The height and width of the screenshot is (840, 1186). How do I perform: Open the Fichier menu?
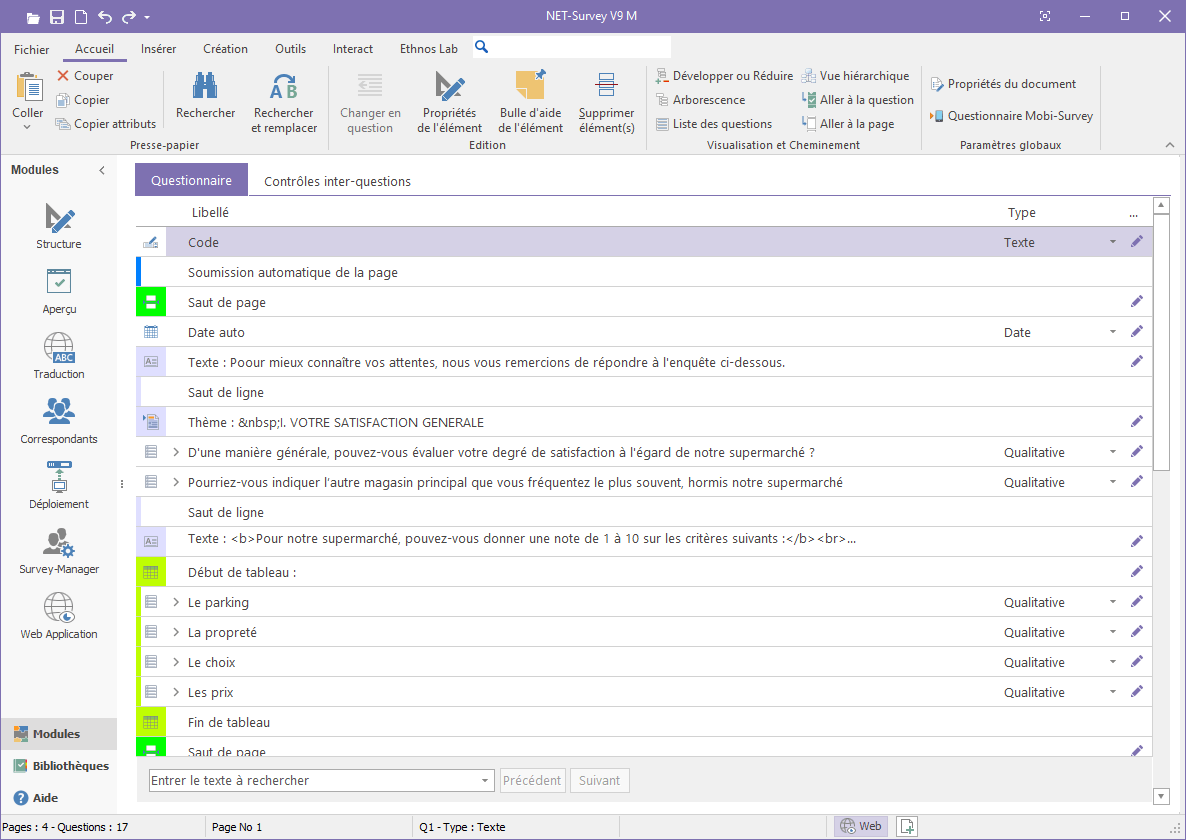tap(32, 49)
